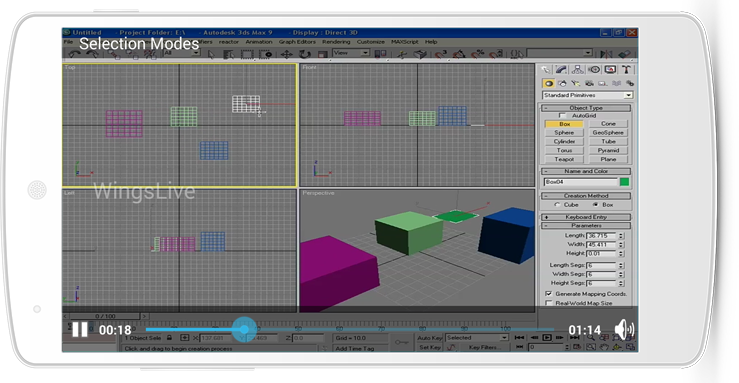Open the Modify panel tab icon
The height and width of the screenshot is (383, 739).
561,70
